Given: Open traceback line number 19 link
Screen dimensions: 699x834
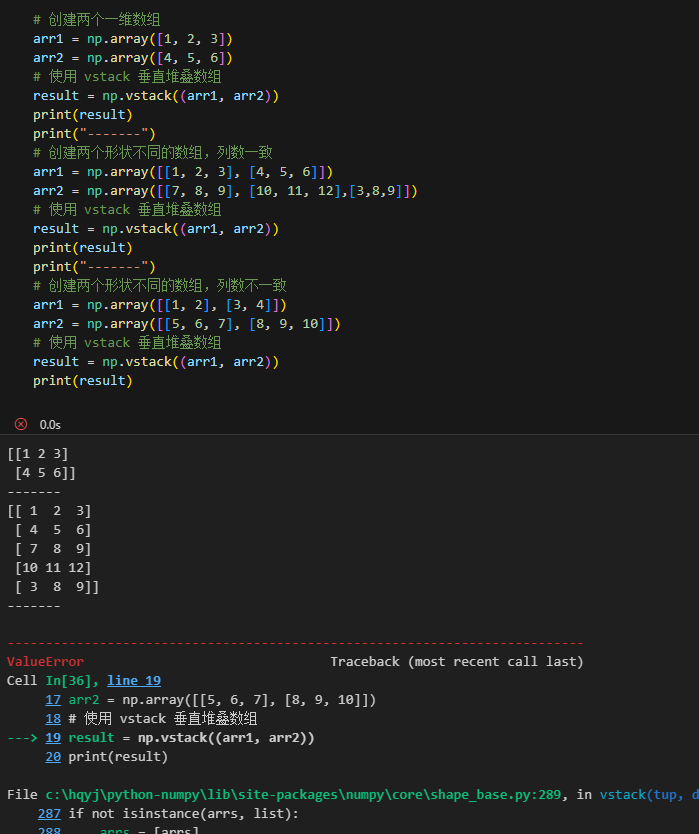Looking at the screenshot, I should pos(53,738).
